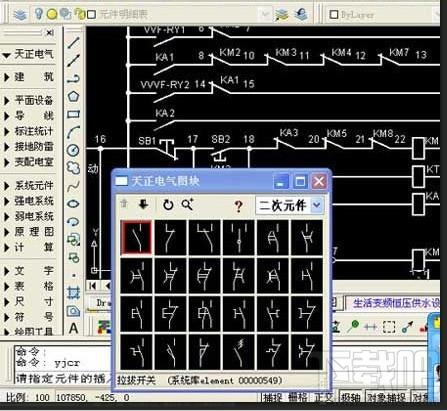Click the zoom magnifier in block dialog
This screenshot has height=411, width=447.
(188, 204)
